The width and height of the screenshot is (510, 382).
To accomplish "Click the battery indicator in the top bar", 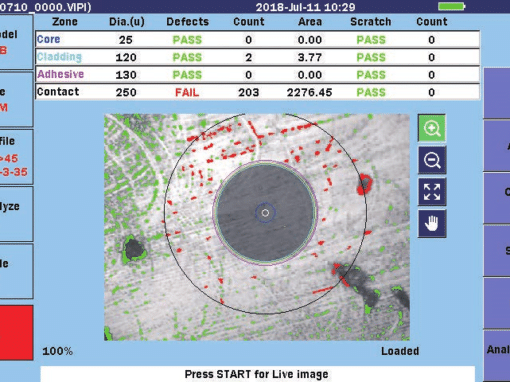I will click(x=452, y=6).
